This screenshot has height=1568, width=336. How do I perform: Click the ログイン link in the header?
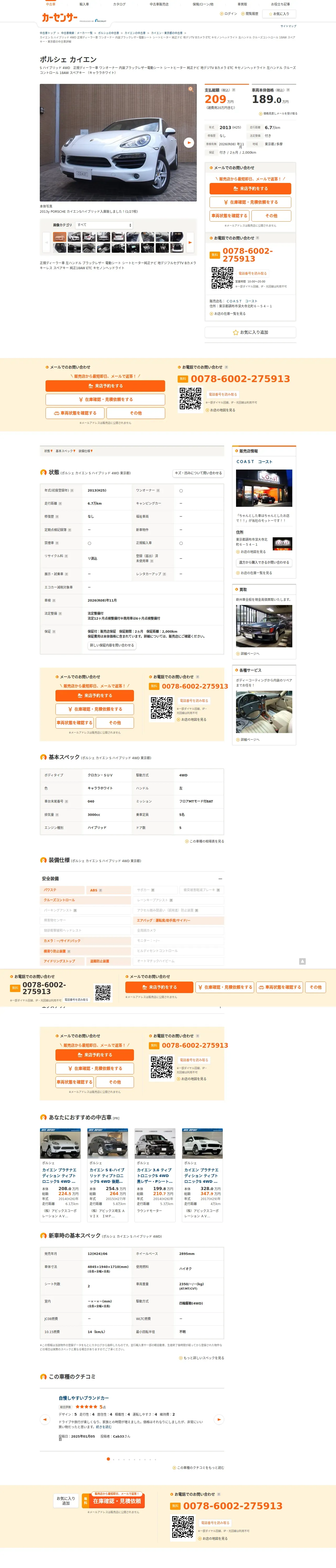click(229, 13)
